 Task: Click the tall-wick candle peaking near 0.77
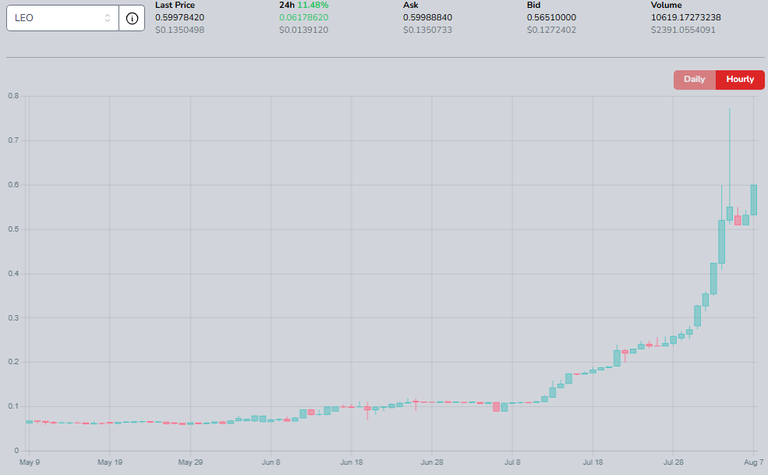729,214
